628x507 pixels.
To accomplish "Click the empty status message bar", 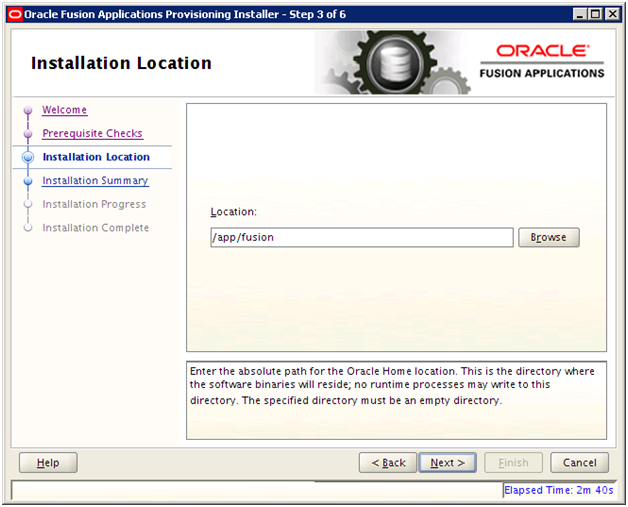I will (257, 490).
